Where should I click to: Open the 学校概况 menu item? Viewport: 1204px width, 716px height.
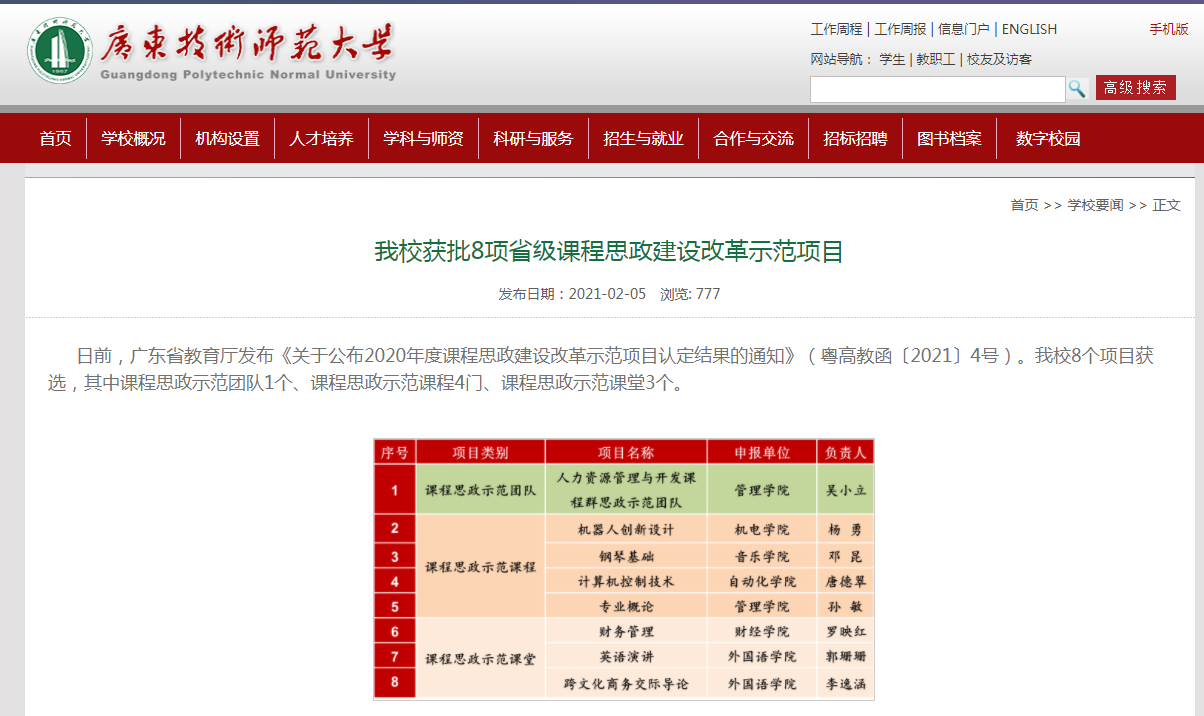coord(133,139)
